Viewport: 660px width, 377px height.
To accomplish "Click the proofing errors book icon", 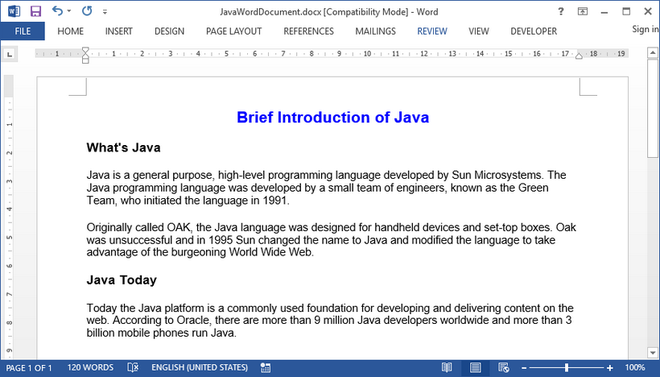I will coord(133,367).
